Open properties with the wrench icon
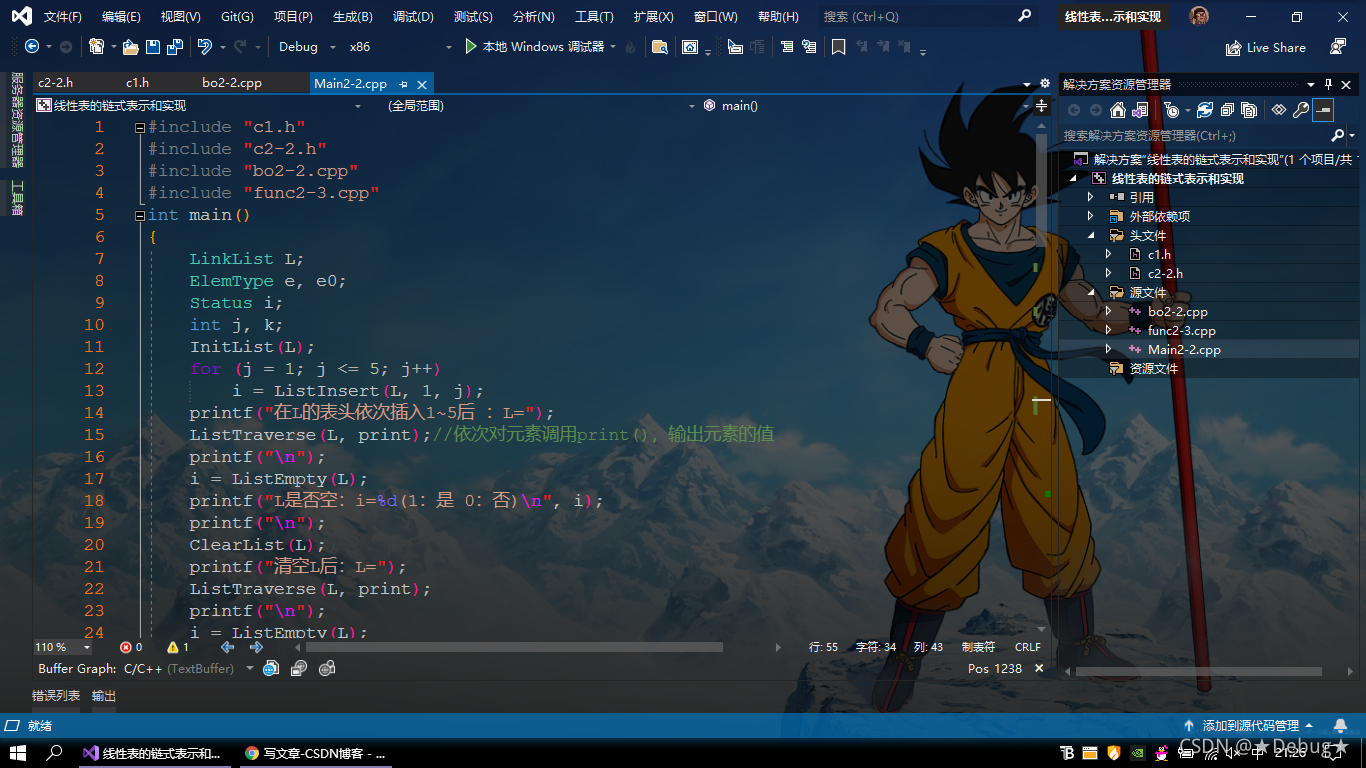Image resolution: width=1366 pixels, height=768 pixels. click(x=1301, y=110)
